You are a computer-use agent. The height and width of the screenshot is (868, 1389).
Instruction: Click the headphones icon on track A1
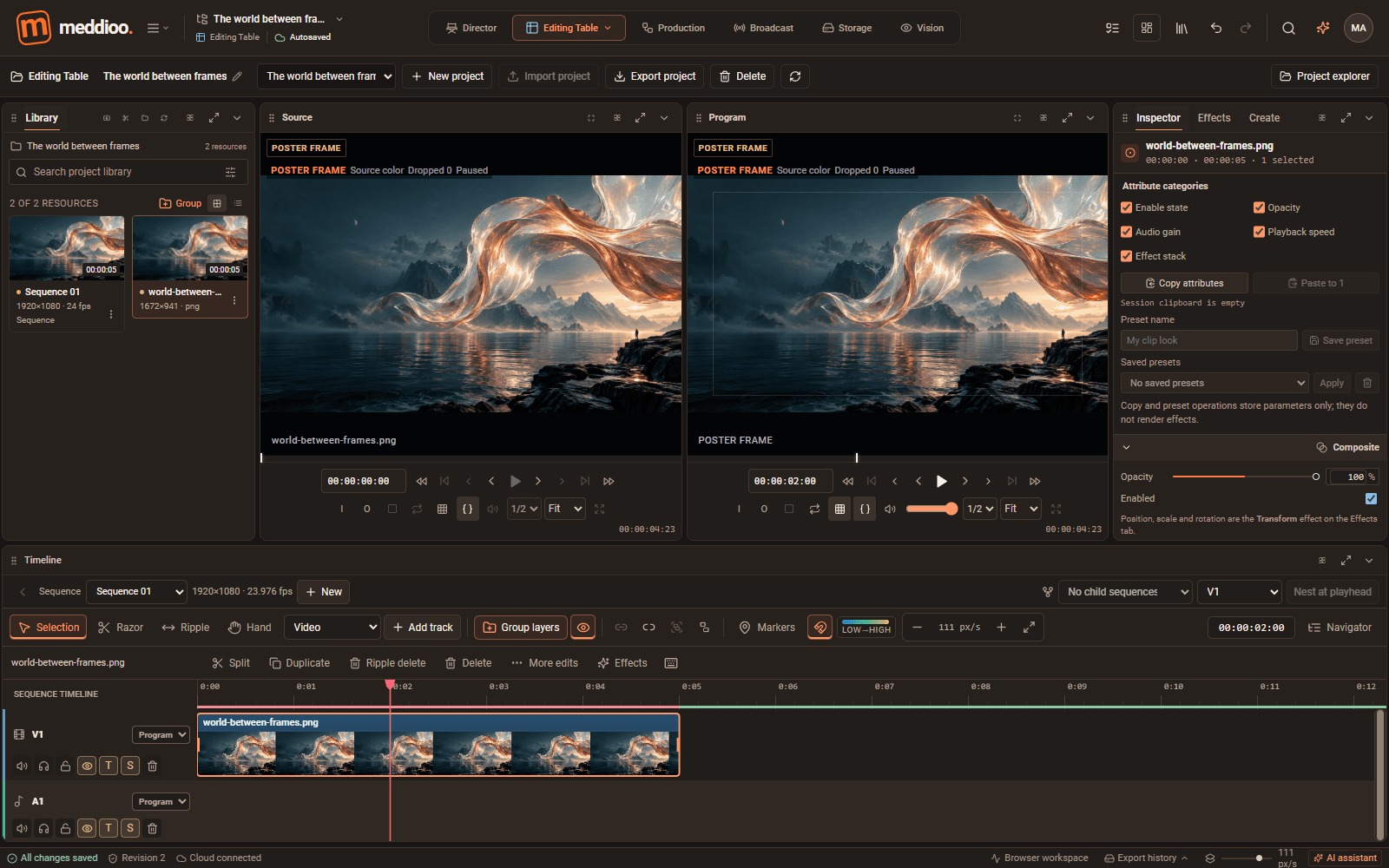click(x=43, y=828)
